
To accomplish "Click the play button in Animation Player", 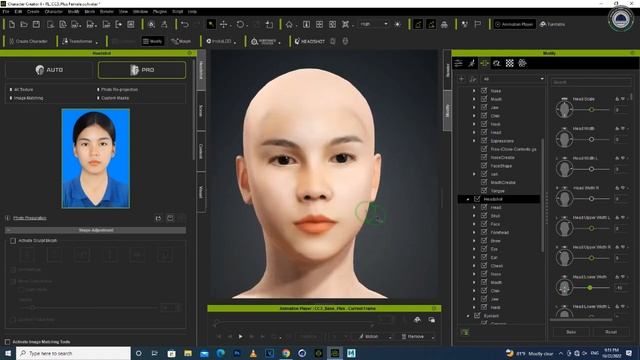I will coord(240,336).
